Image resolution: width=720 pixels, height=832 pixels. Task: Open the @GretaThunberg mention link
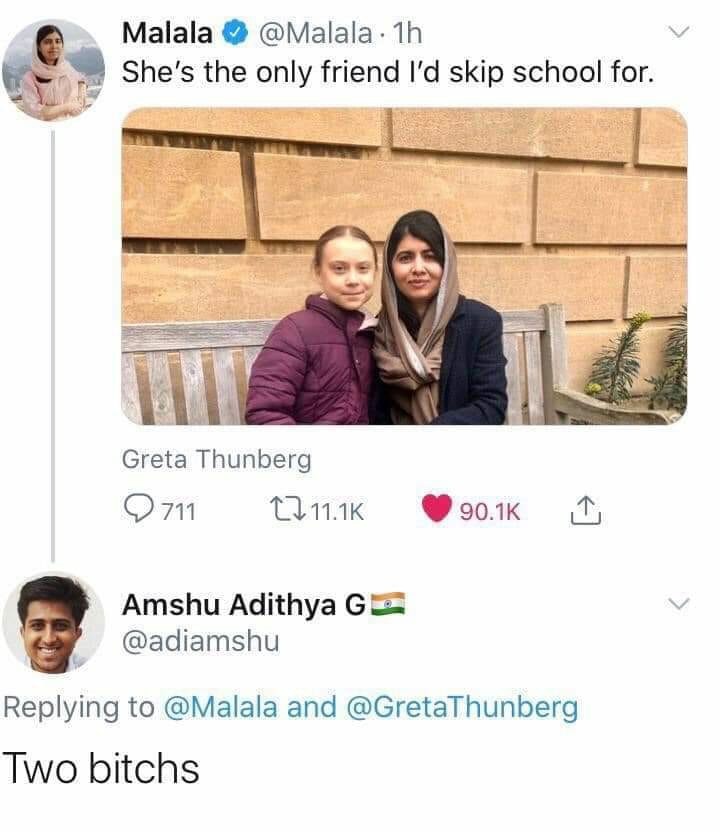click(x=462, y=708)
